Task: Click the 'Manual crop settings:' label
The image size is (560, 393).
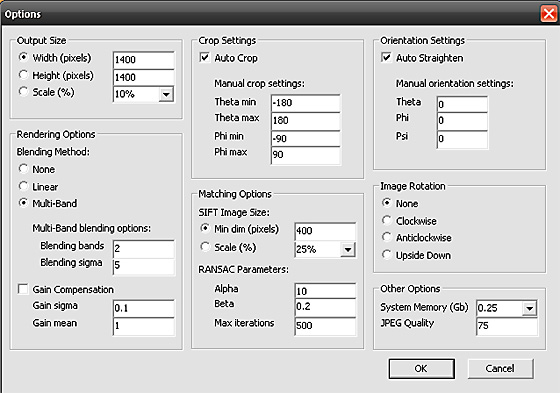Action: click(x=259, y=84)
